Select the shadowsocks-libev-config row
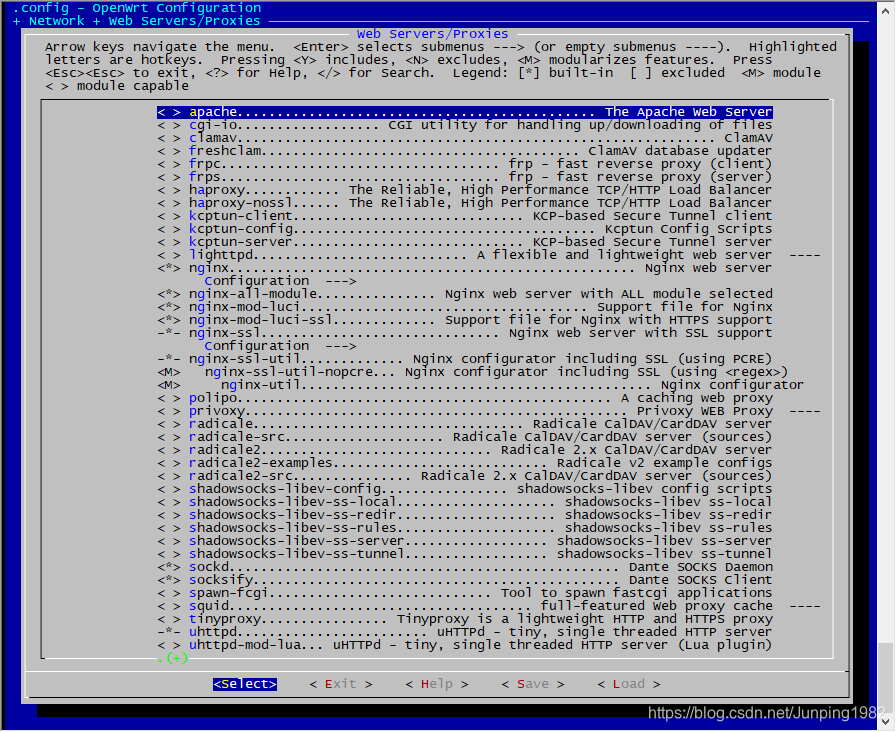This screenshot has width=896, height=732. coord(465,490)
